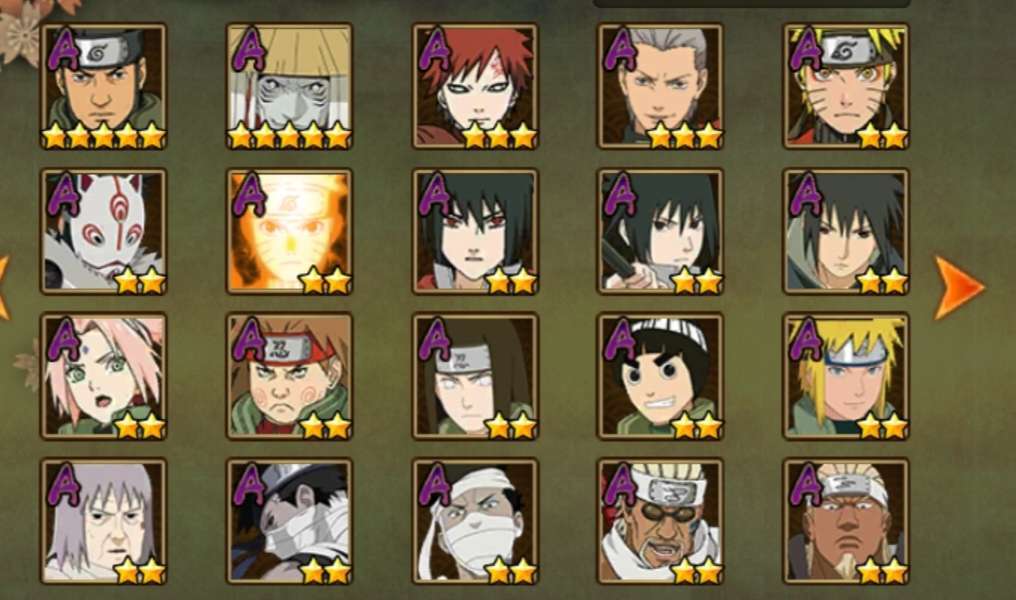Pick Sasuke in gray high-collar cloak
1016x600 pixels.
846,231
